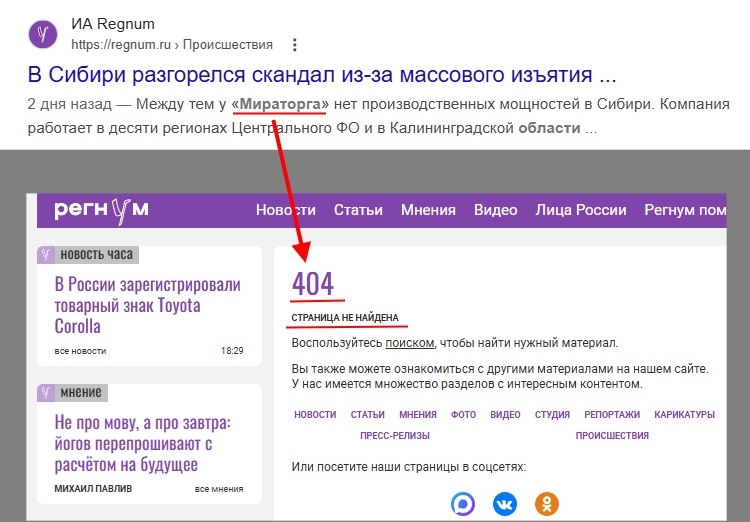Open the Мнения header menu item
750x522 pixels.
428,210
